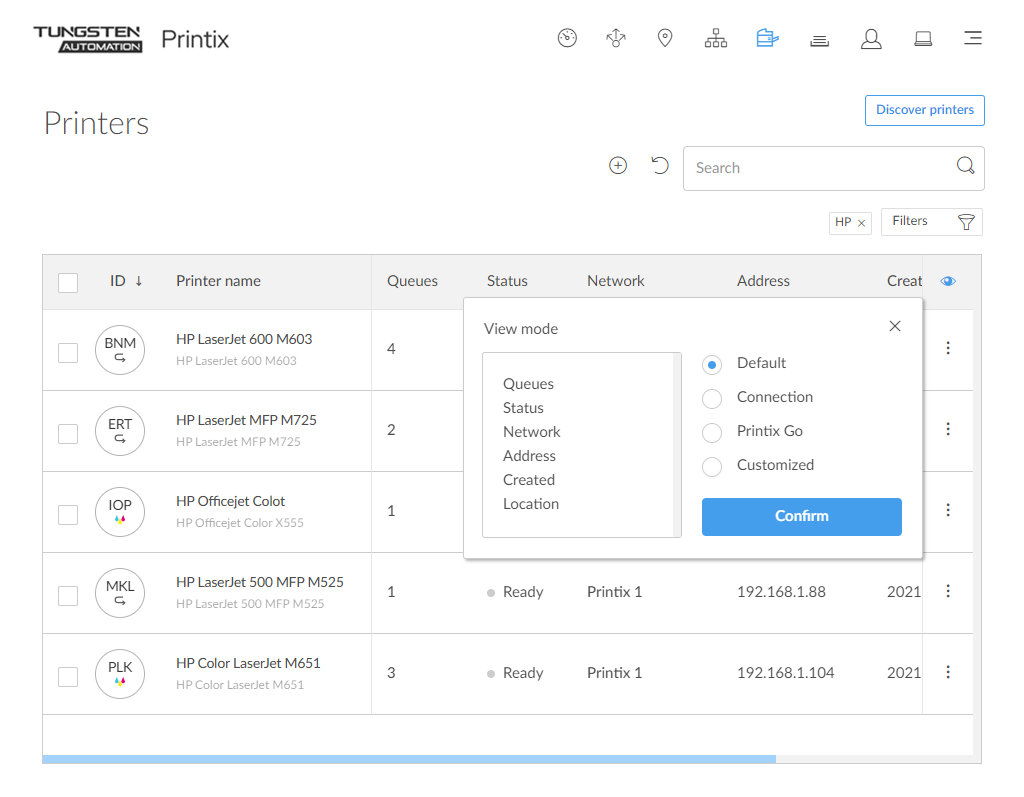1024x797 pixels.
Task: Click into the Search input field
Action: (815, 168)
